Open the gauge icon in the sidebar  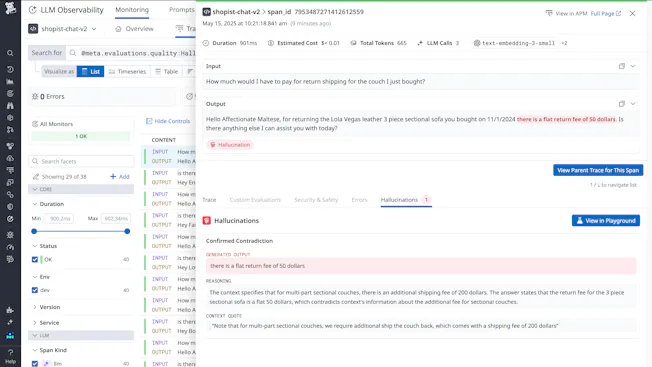coord(10,247)
